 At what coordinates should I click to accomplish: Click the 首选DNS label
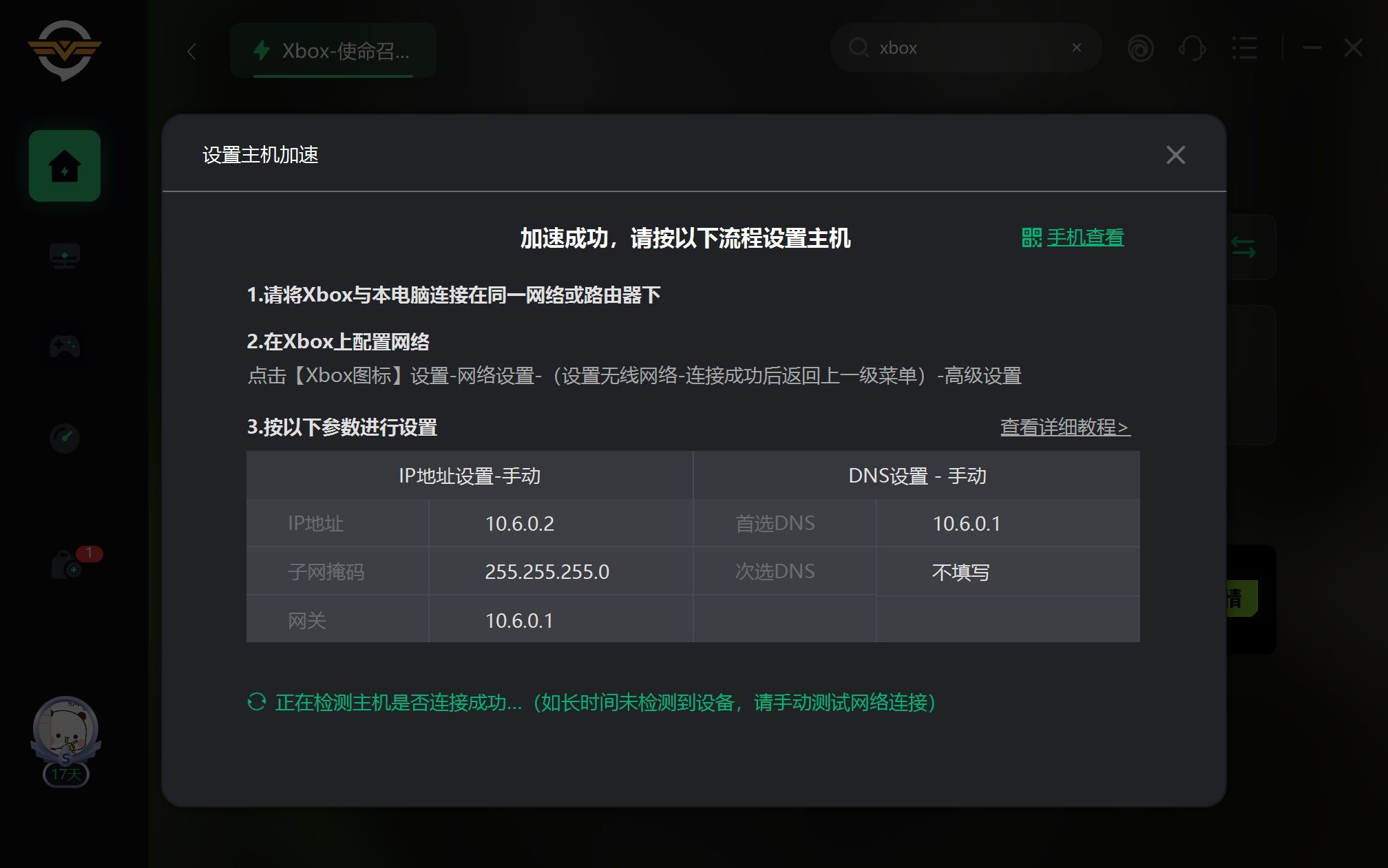[775, 524]
